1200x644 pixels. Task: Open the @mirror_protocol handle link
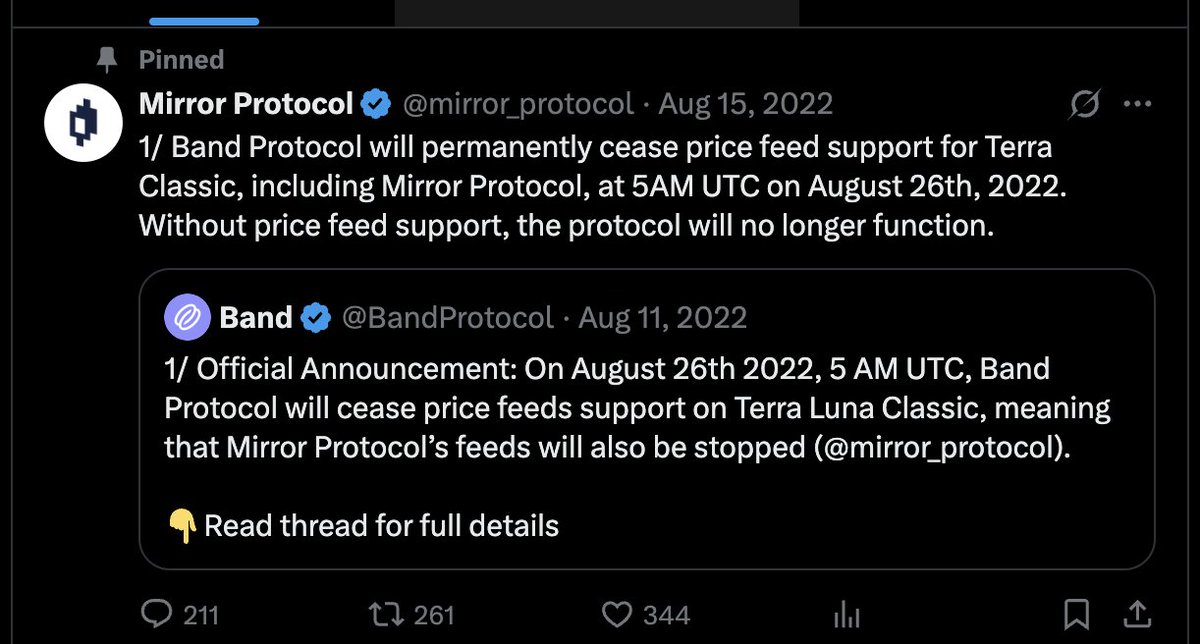pos(518,103)
